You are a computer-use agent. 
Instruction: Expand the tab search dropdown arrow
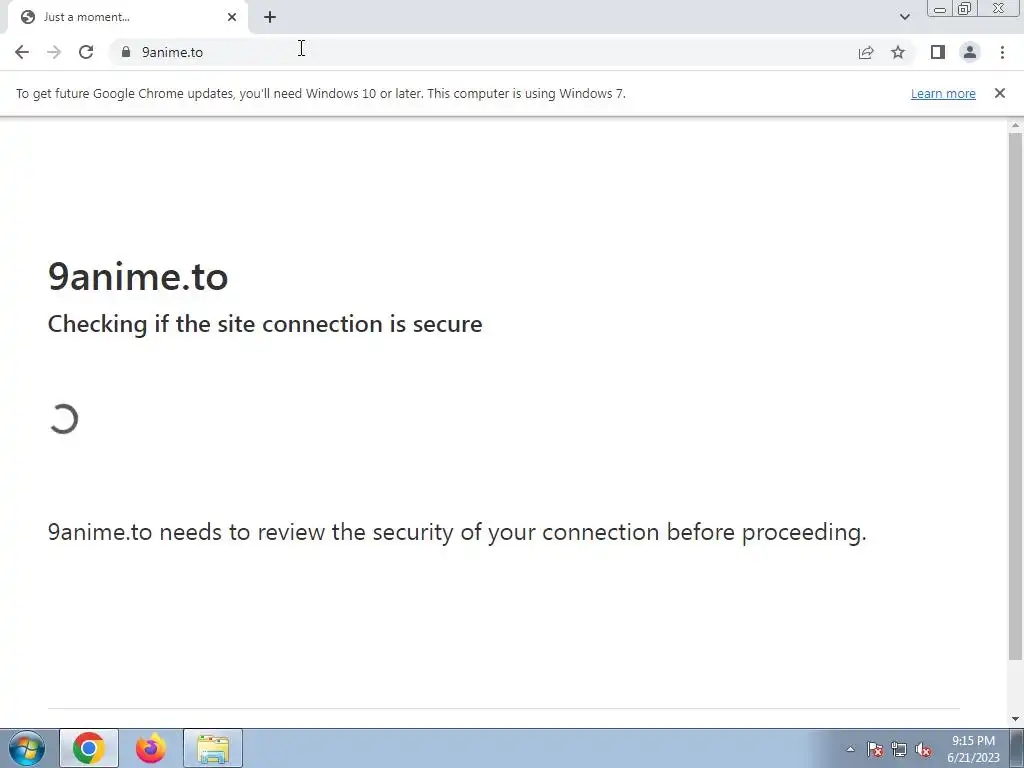[904, 17]
